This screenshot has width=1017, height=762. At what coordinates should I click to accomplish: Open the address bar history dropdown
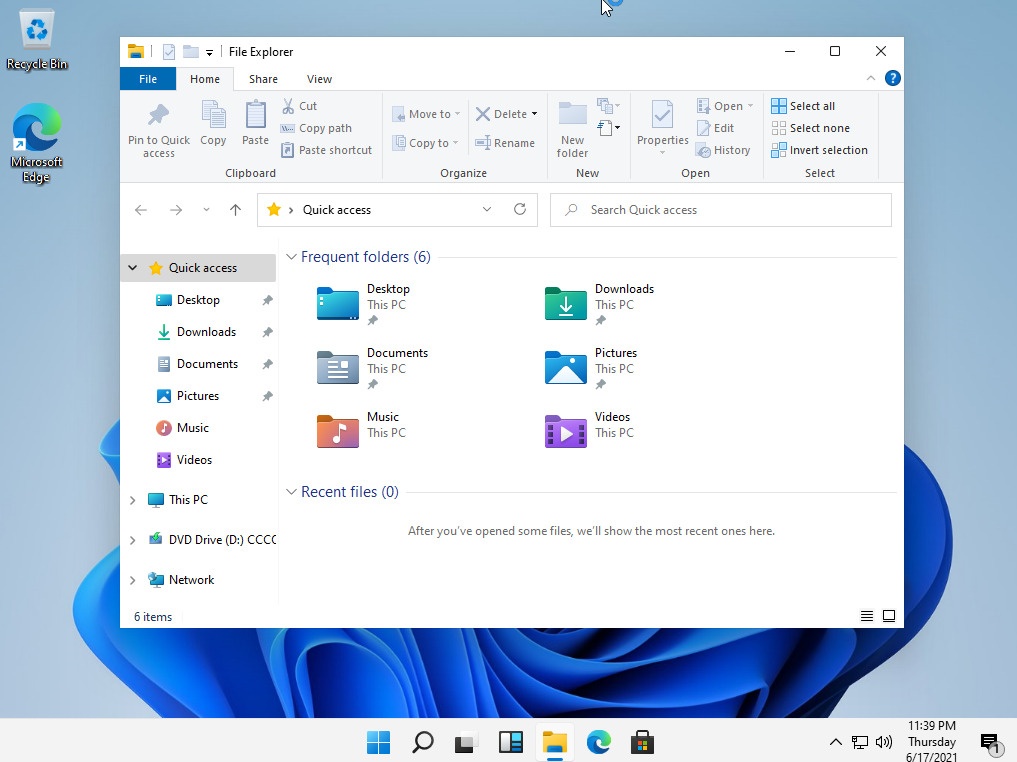[486, 209]
